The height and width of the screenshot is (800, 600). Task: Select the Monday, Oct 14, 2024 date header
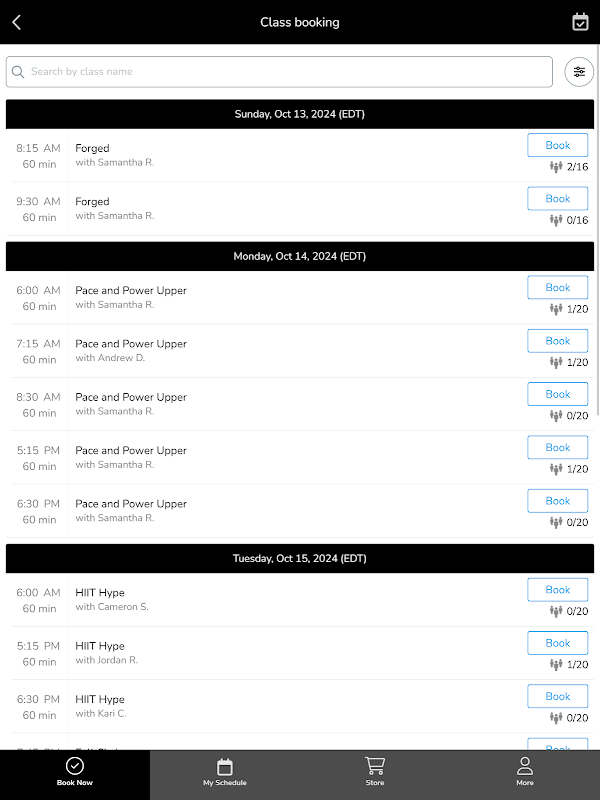300,256
